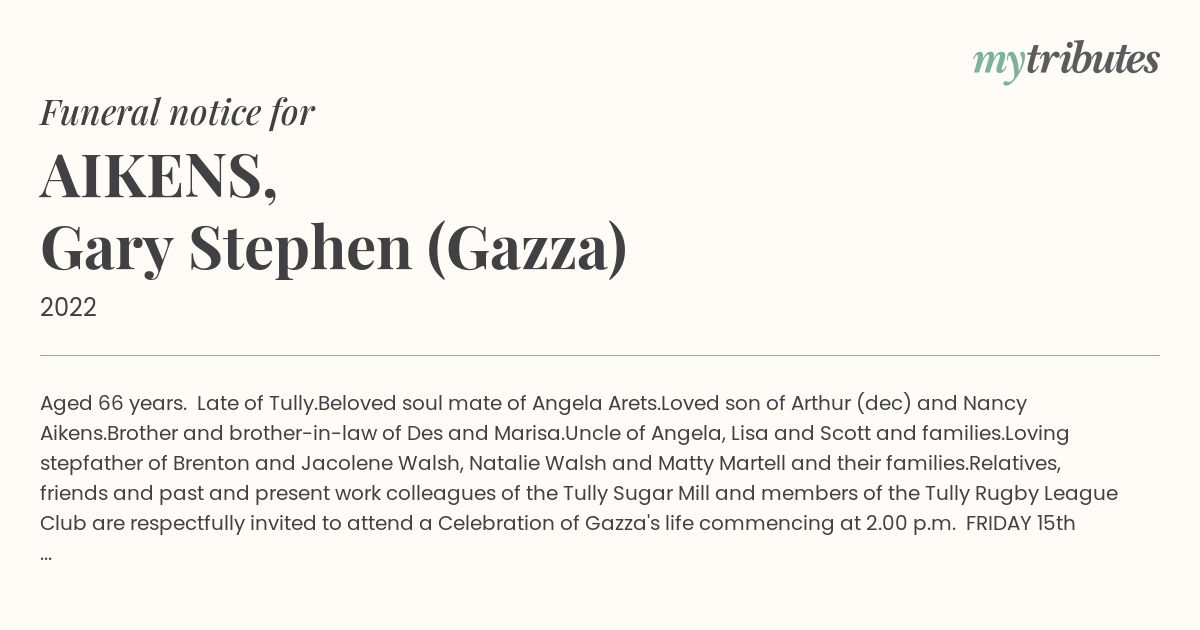Screen dimensions: 1200x630
Task: Click the name "Gary Stephen (Gazza)"
Action: 334,248
